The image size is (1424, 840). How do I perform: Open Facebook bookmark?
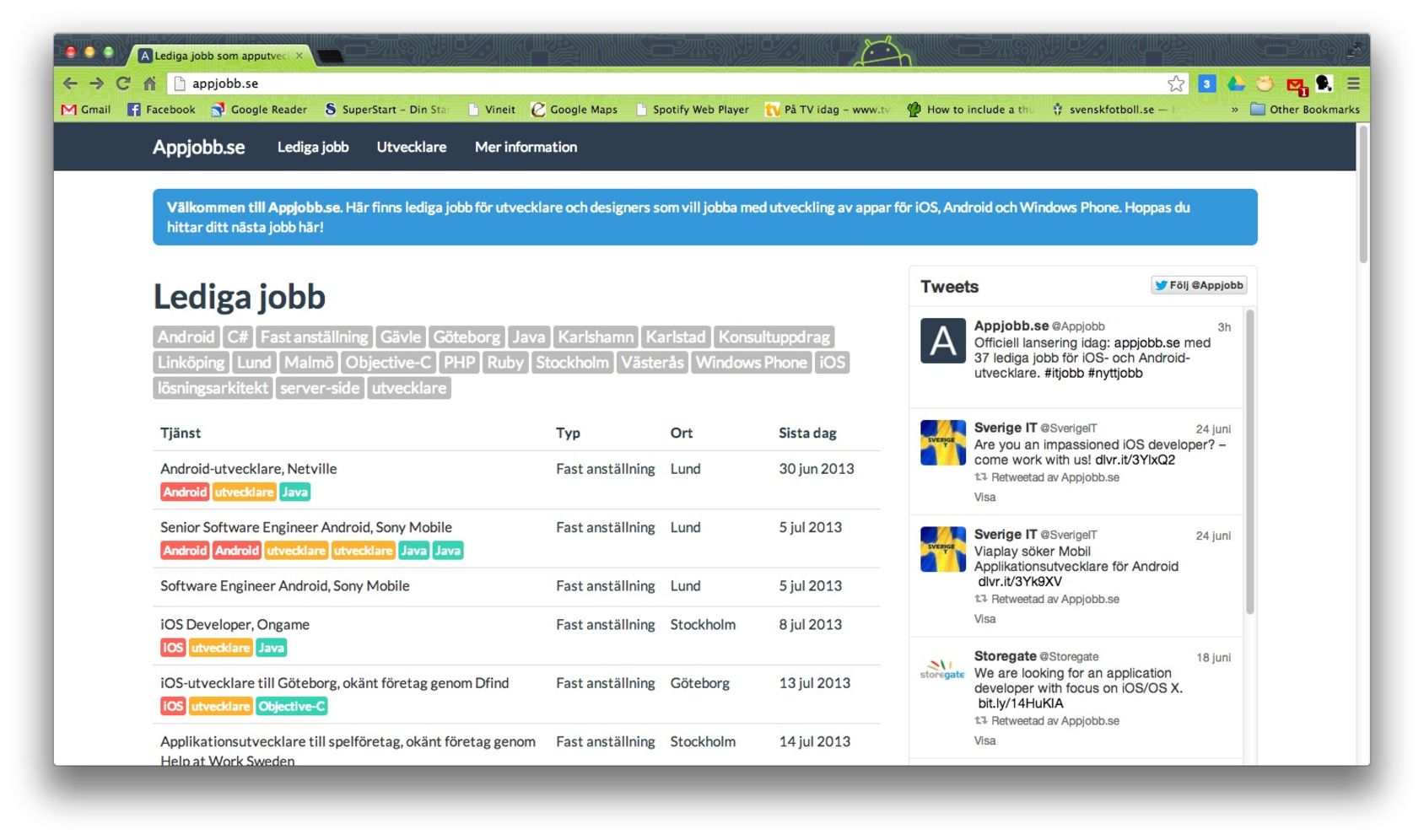pyautogui.click(x=161, y=110)
